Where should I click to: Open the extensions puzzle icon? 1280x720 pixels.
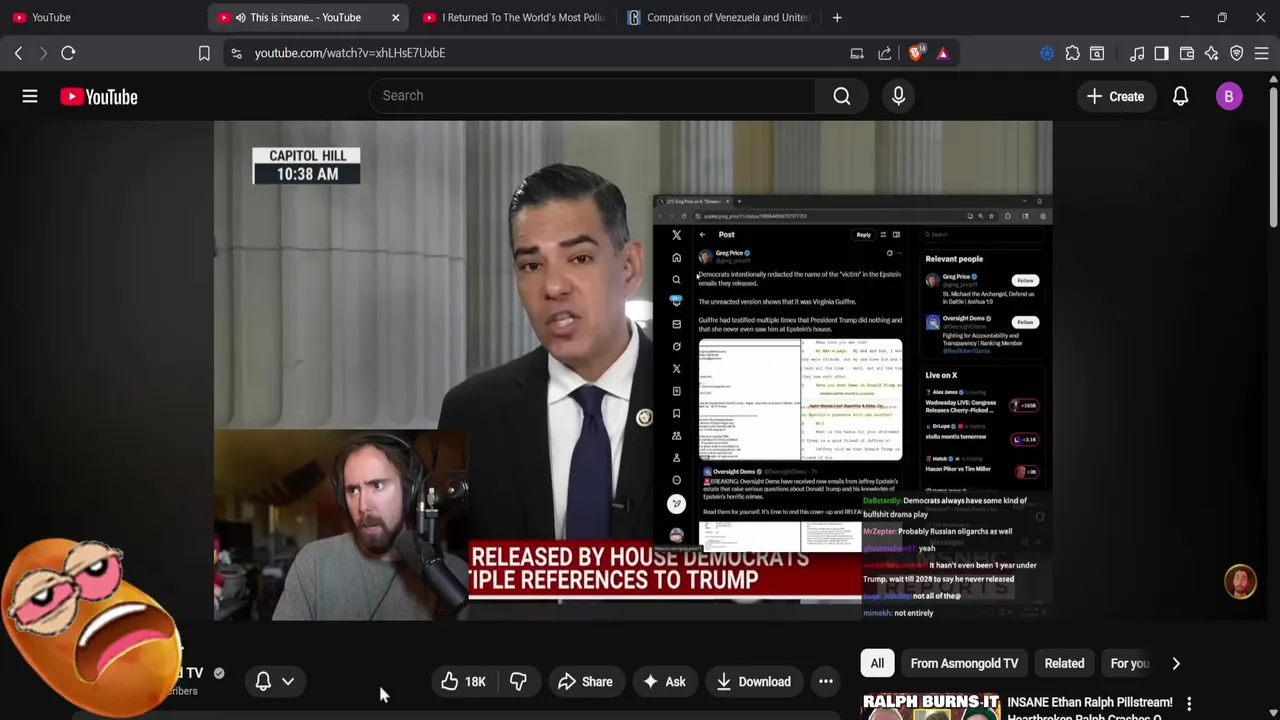pyautogui.click(x=1072, y=53)
